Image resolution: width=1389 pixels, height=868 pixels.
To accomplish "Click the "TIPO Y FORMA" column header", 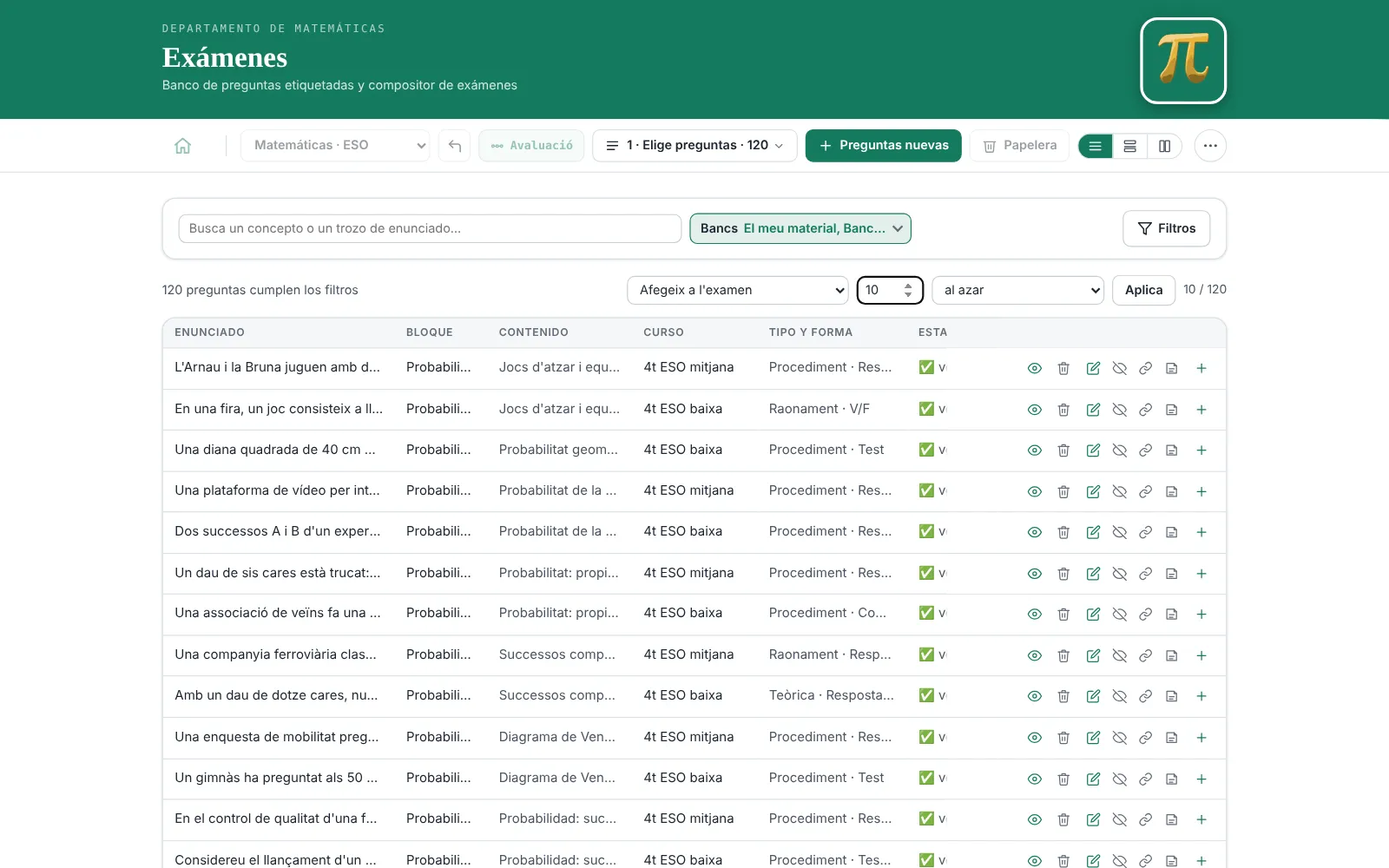I will pyautogui.click(x=811, y=332).
